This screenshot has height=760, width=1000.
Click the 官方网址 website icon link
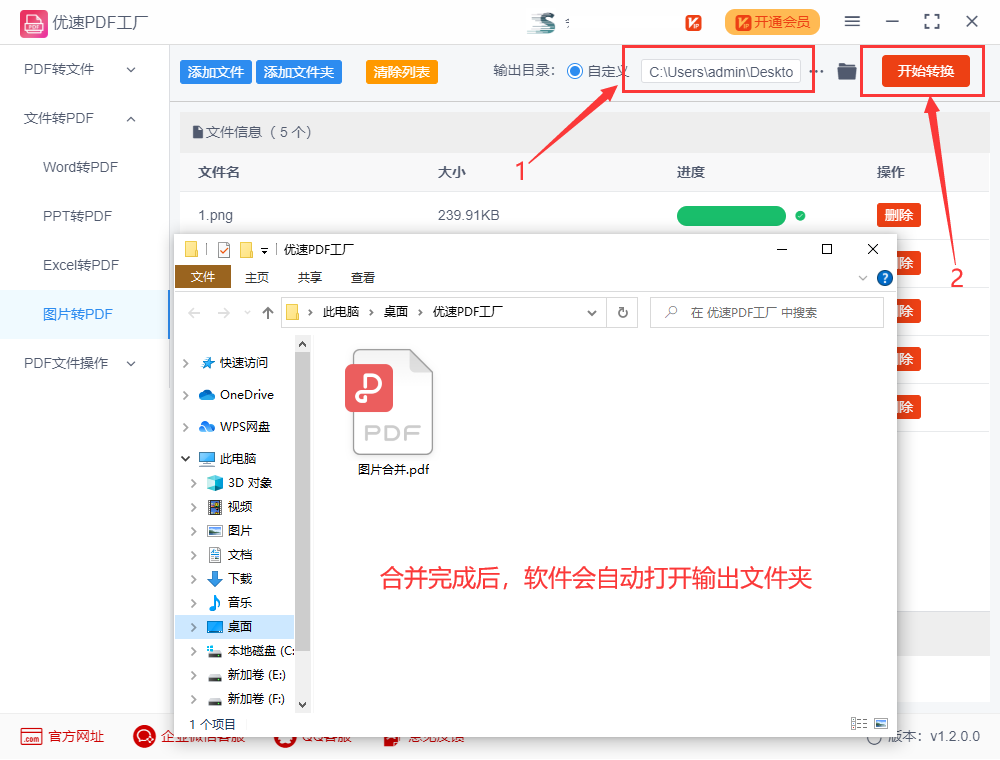31,737
